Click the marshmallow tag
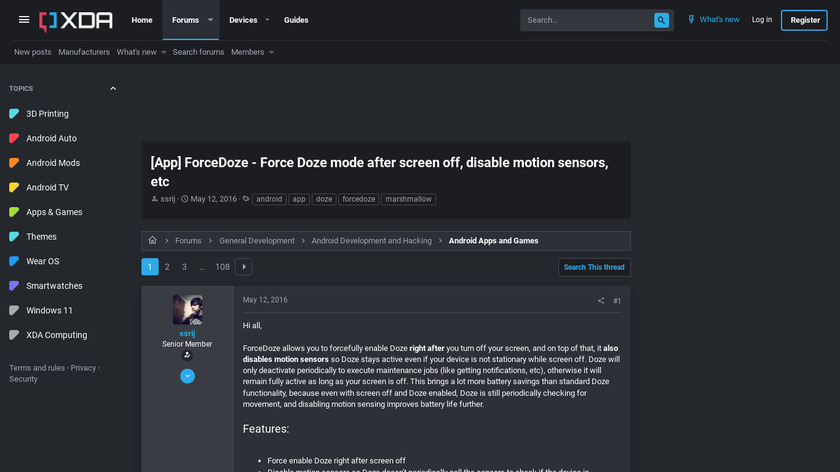Image resolution: width=840 pixels, height=472 pixels. coord(409,199)
